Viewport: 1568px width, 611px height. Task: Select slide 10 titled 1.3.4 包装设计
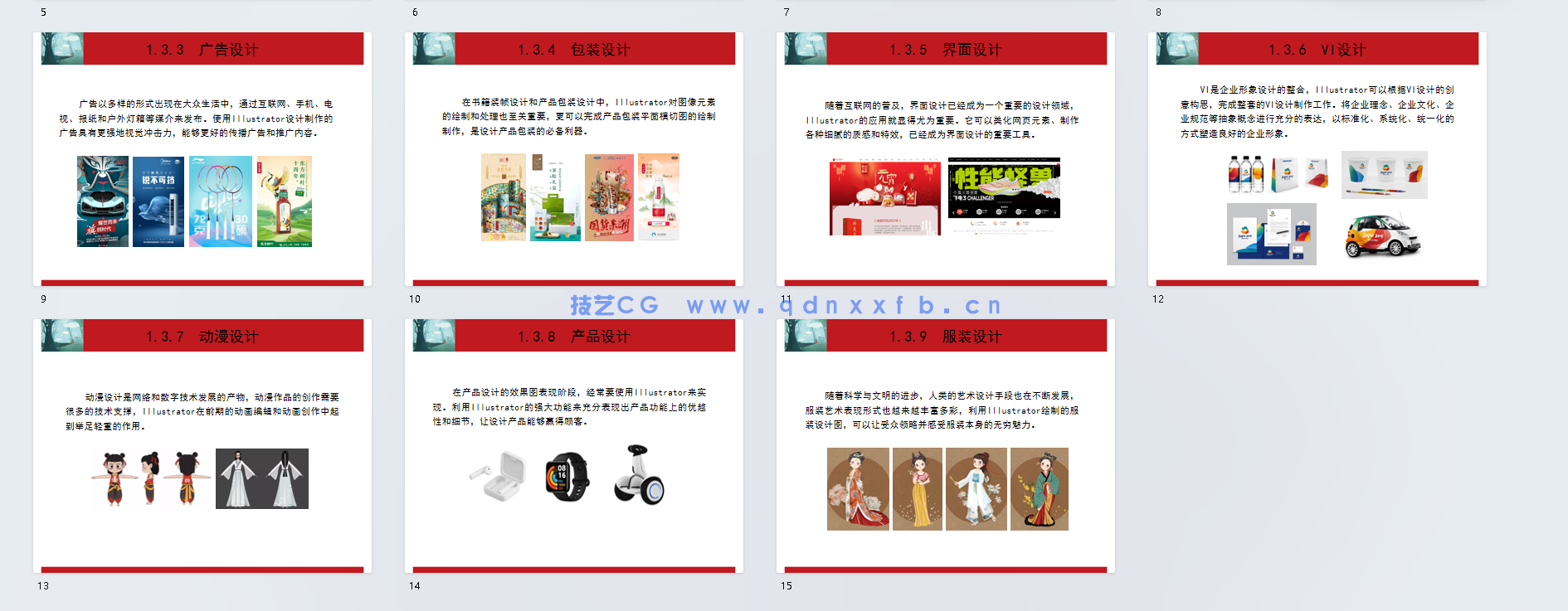574,159
